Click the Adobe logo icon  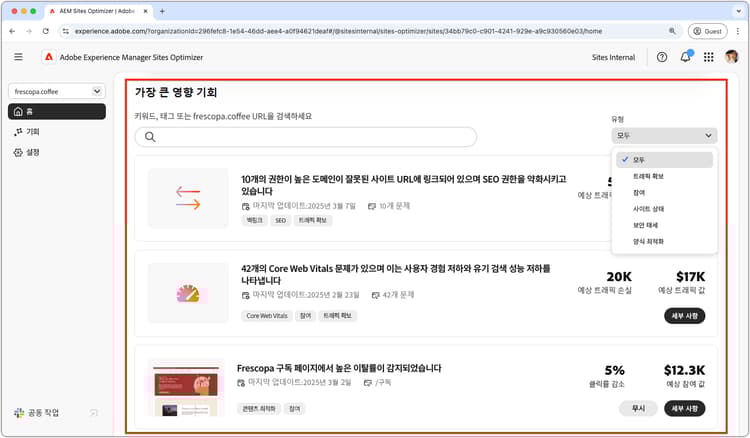tap(49, 57)
